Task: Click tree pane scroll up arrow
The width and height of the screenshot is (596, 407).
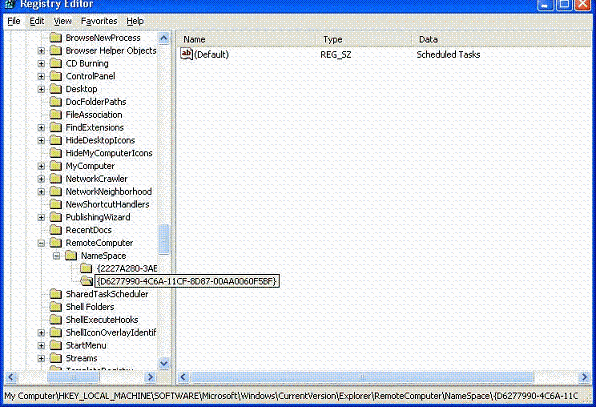Action: coord(164,38)
